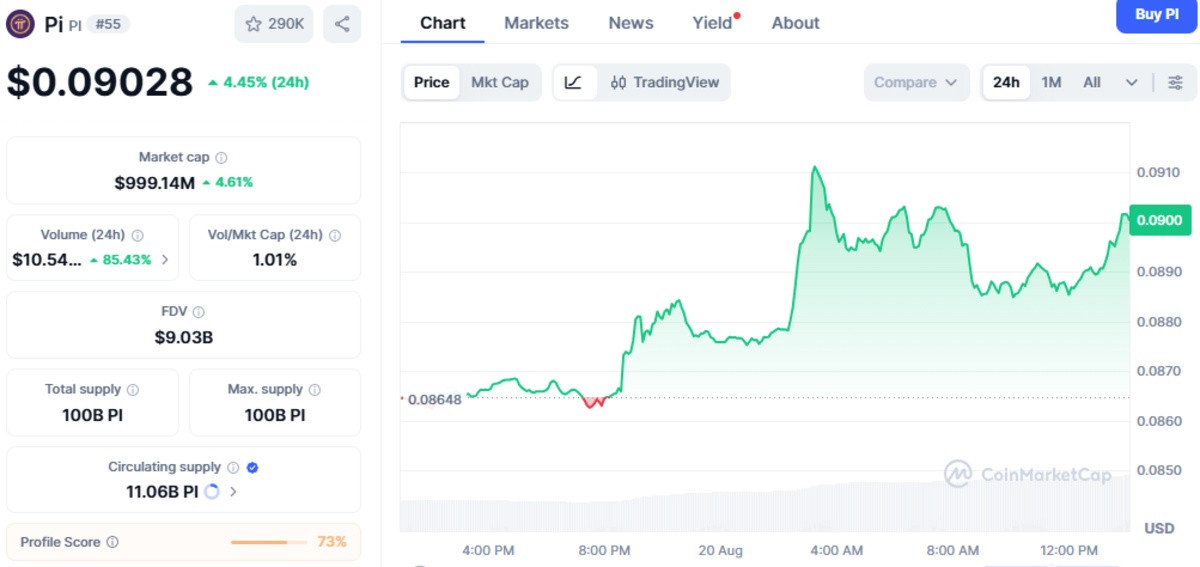Click the Profile Score info icon
1200x567 pixels.
point(112,542)
